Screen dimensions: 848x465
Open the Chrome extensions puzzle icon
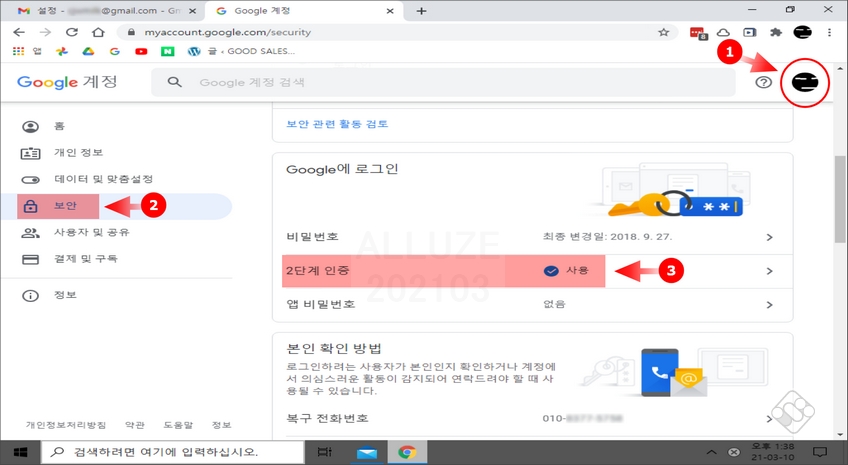pos(776,32)
